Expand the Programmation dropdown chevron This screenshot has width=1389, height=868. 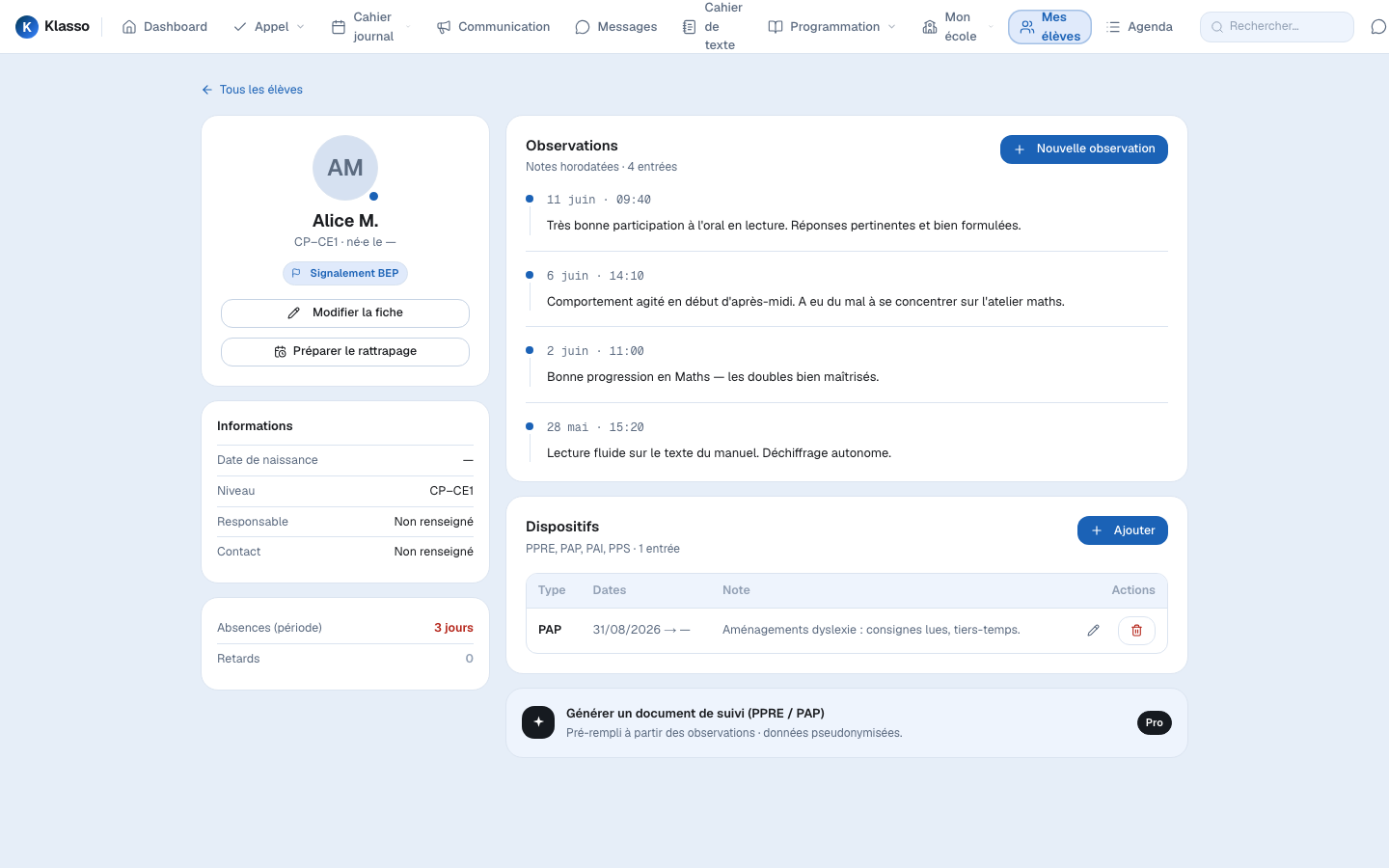pos(892,27)
